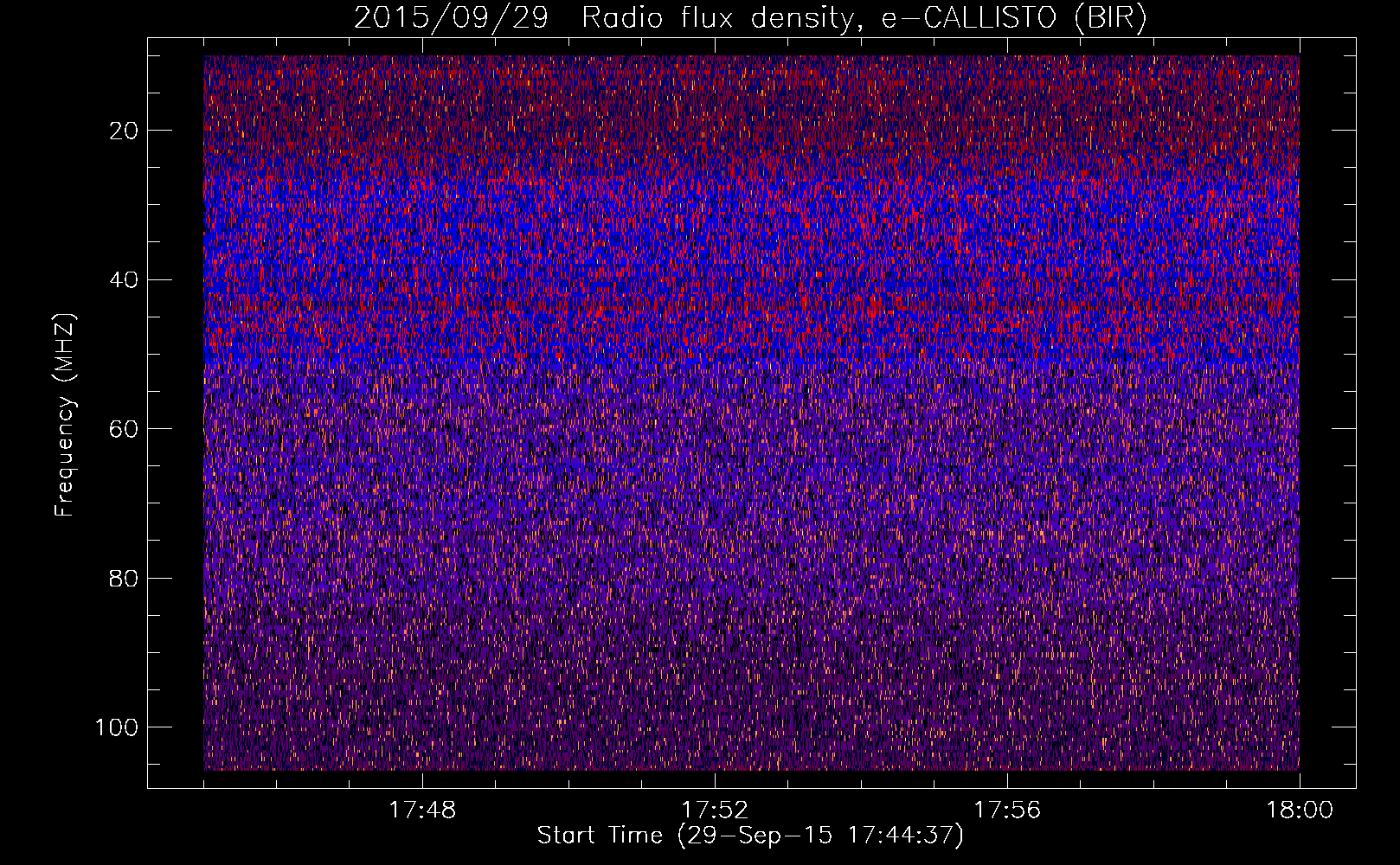Viewport: 1400px width, 865px height.
Task: Click the 18:00 time tick label
Action: click(x=1300, y=811)
